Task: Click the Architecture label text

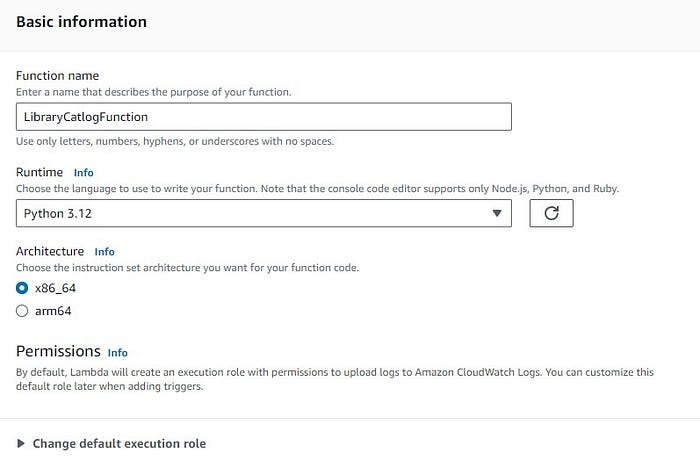Action: [50, 252]
